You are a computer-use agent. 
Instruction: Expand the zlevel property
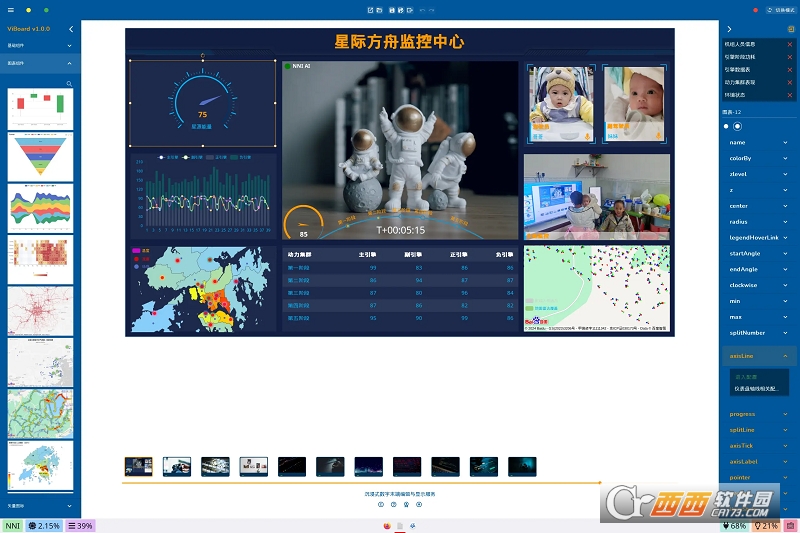coord(759,174)
